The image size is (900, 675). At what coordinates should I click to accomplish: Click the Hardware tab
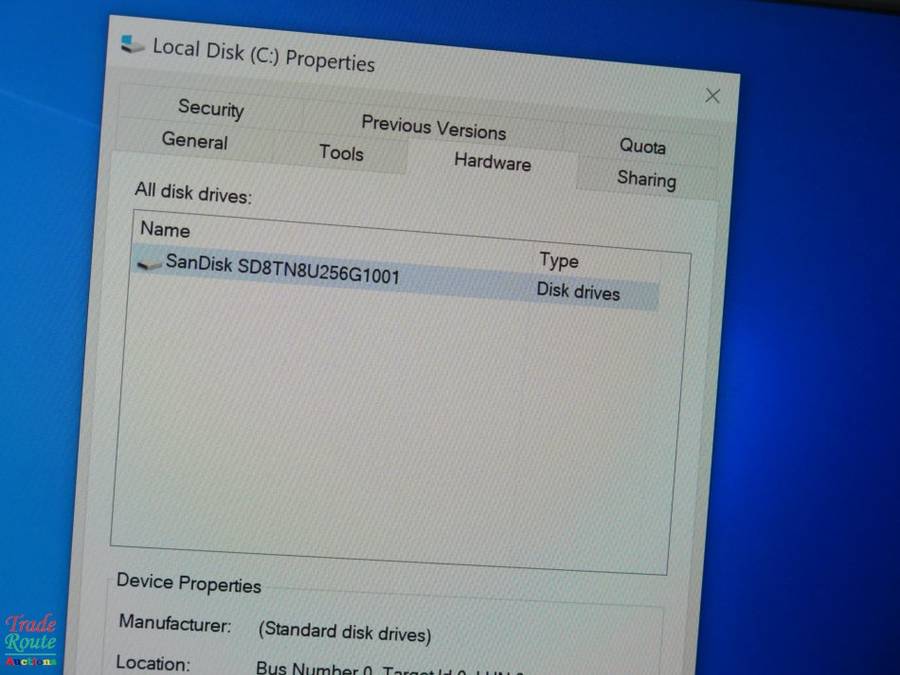tap(492, 162)
